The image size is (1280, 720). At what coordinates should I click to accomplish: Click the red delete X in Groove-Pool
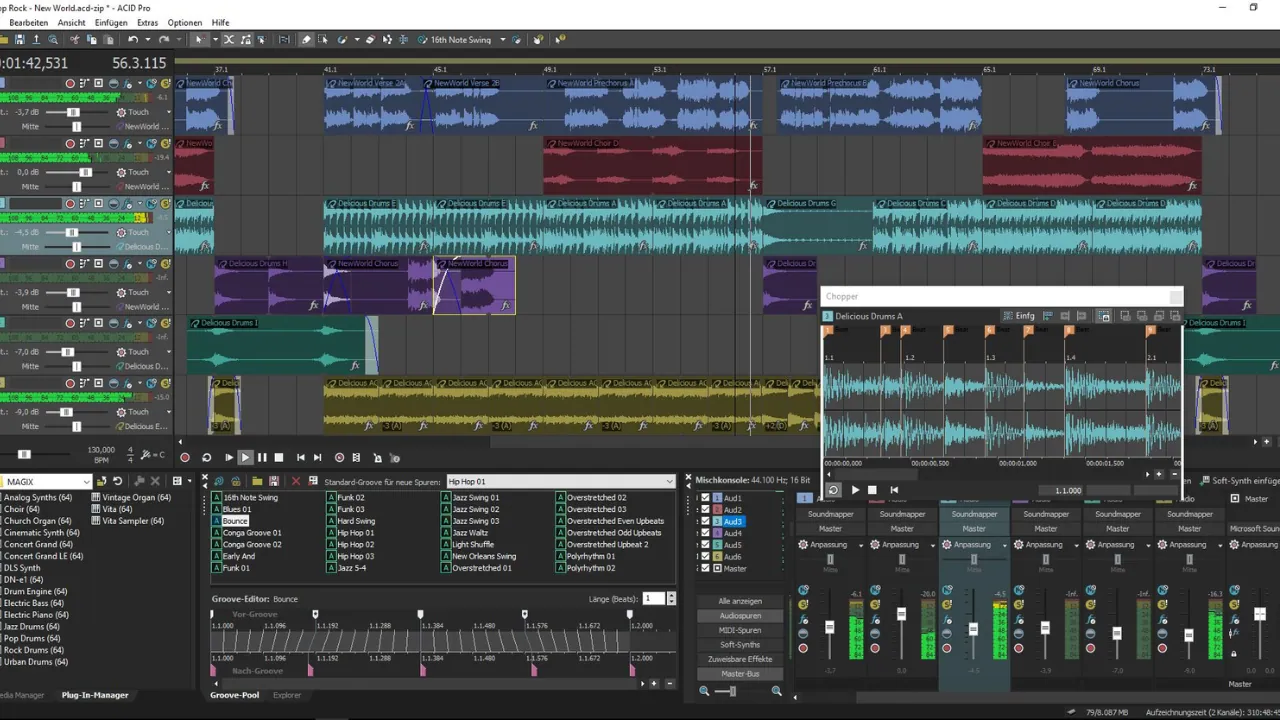(295, 482)
